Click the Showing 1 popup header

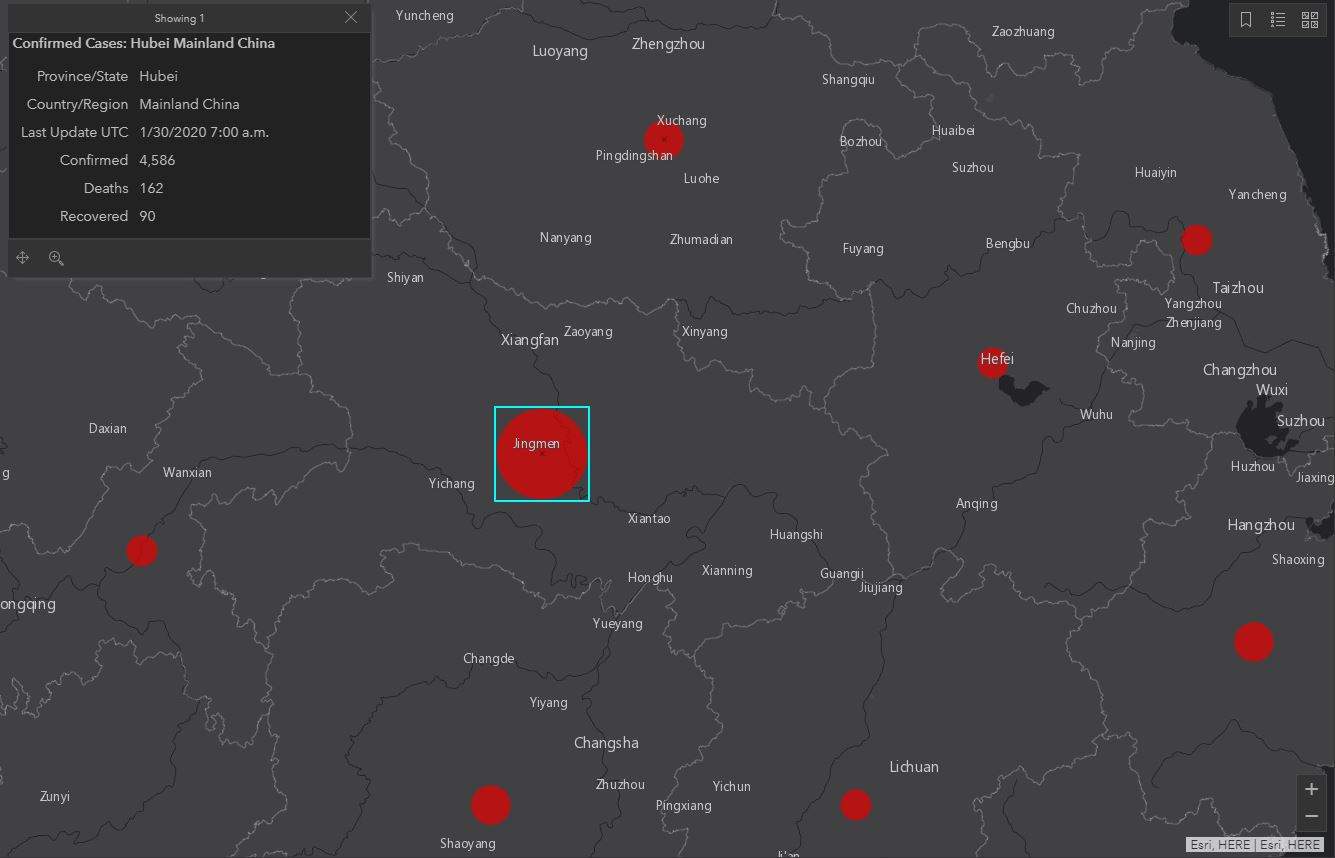pyautogui.click(x=179, y=17)
